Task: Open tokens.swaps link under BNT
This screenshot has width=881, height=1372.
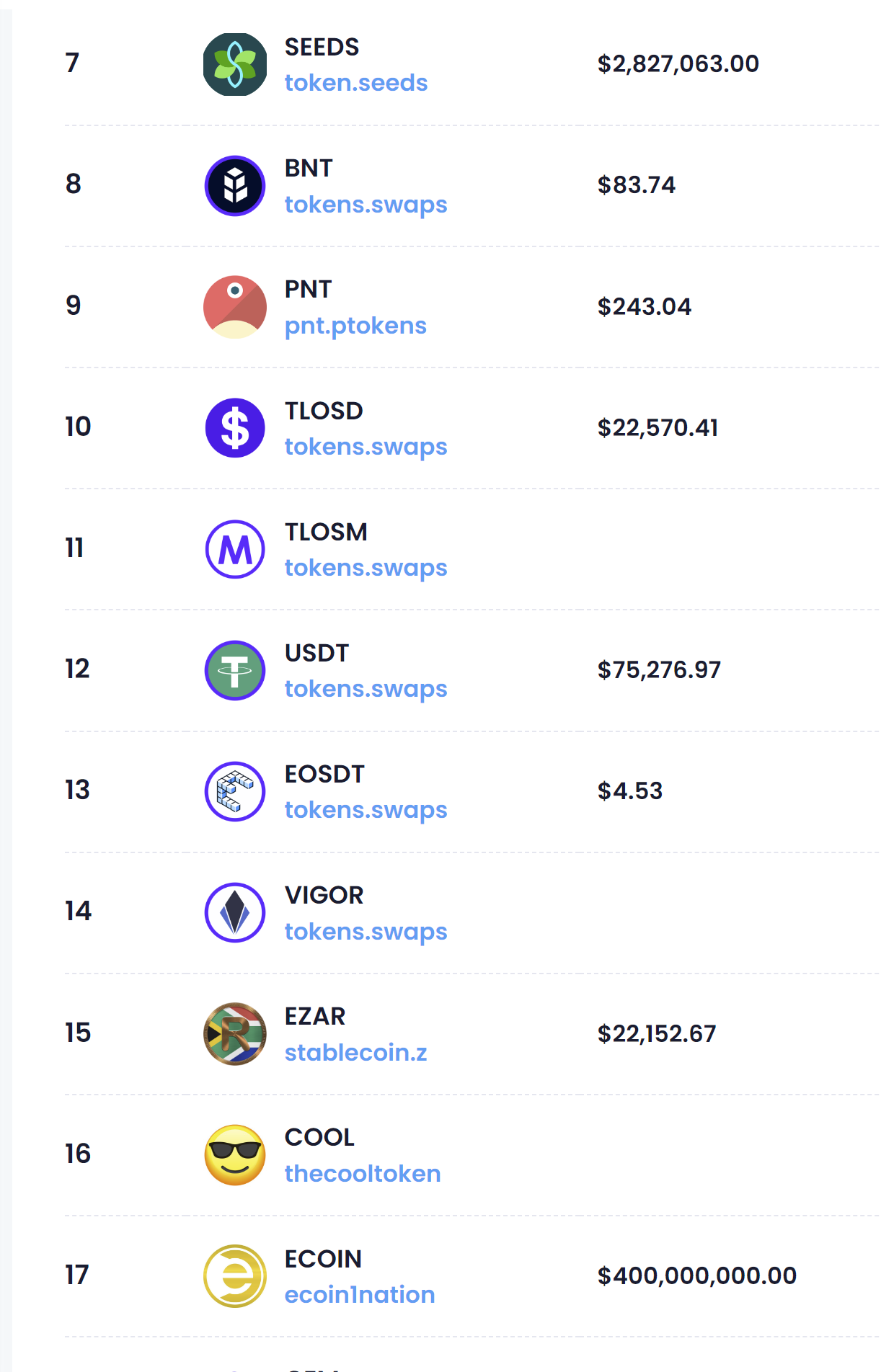Action: pos(366,205)
